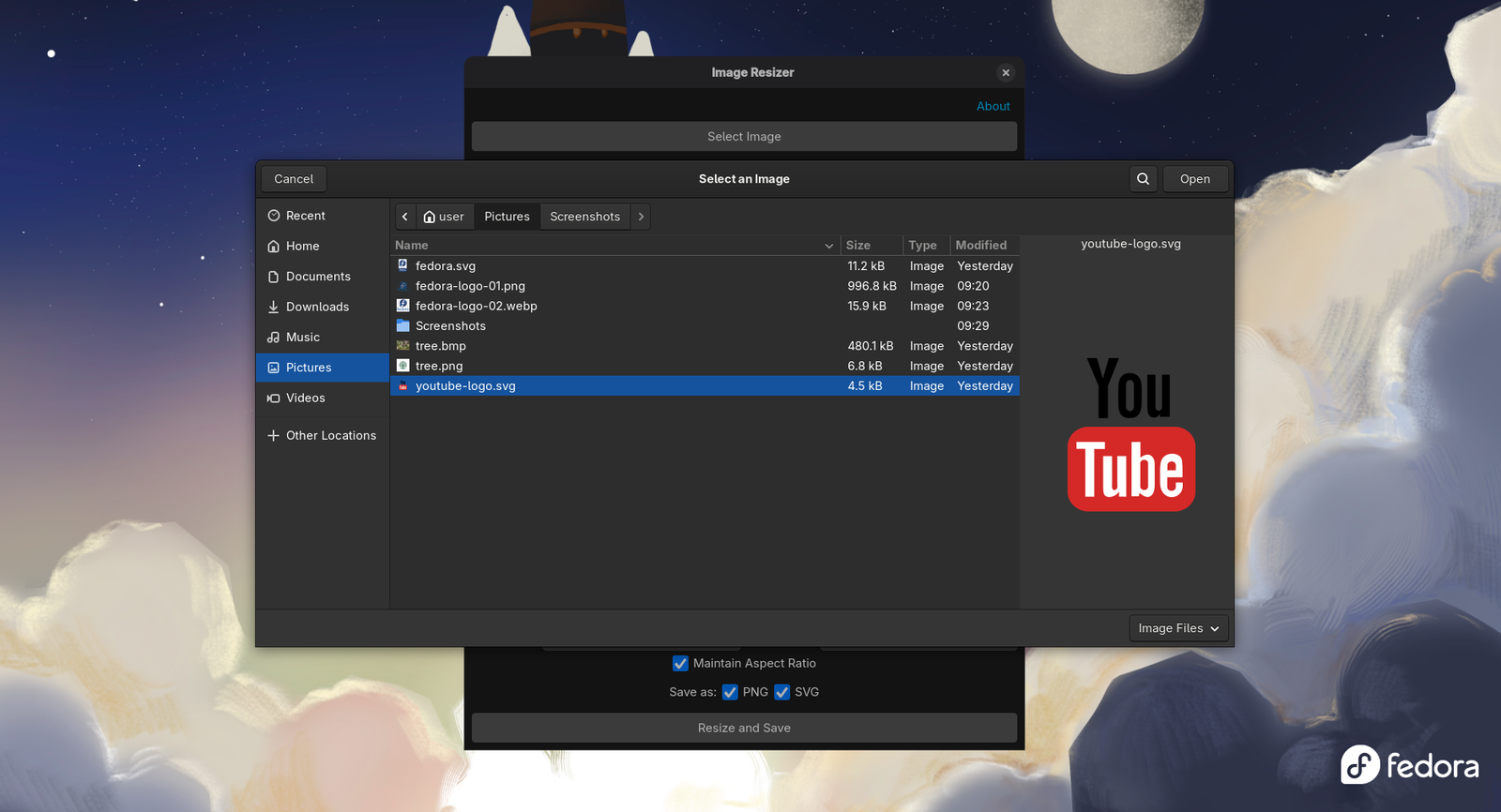
Task: Select the Screenshots path bar segment
Action: click(584, 217)
